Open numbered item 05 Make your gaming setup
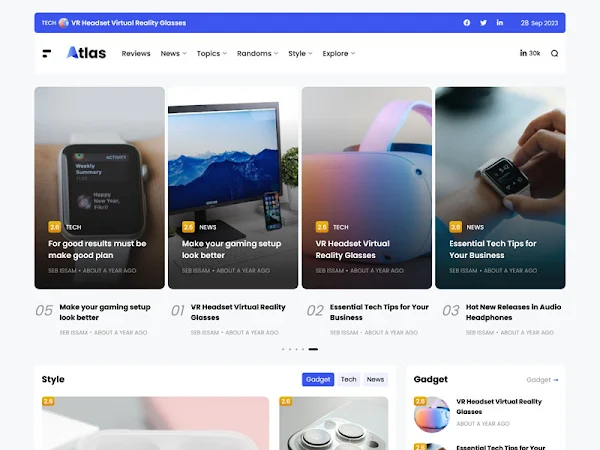The image size is (600, 450). click(105, 312)
